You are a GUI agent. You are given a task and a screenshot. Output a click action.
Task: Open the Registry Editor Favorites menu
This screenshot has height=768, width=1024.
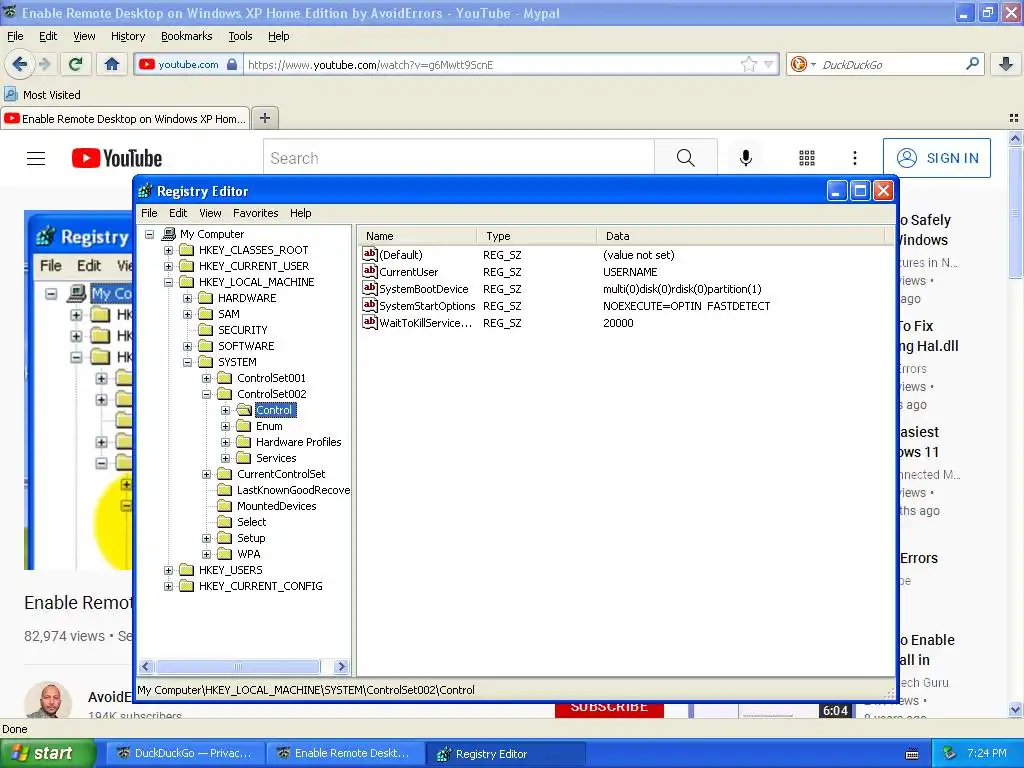pyautogui.click(x=255, y=213)
